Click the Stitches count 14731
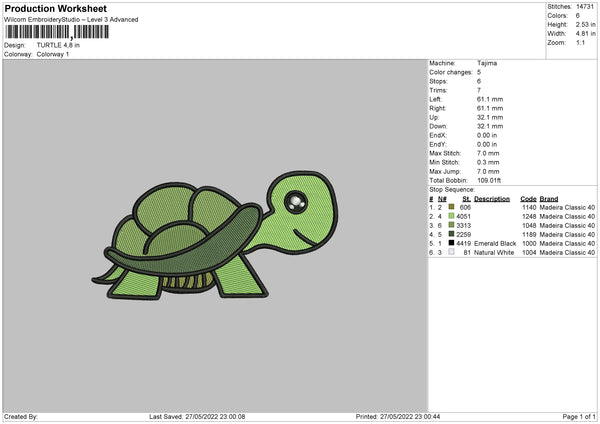The image size is (600, 424). 586,6
